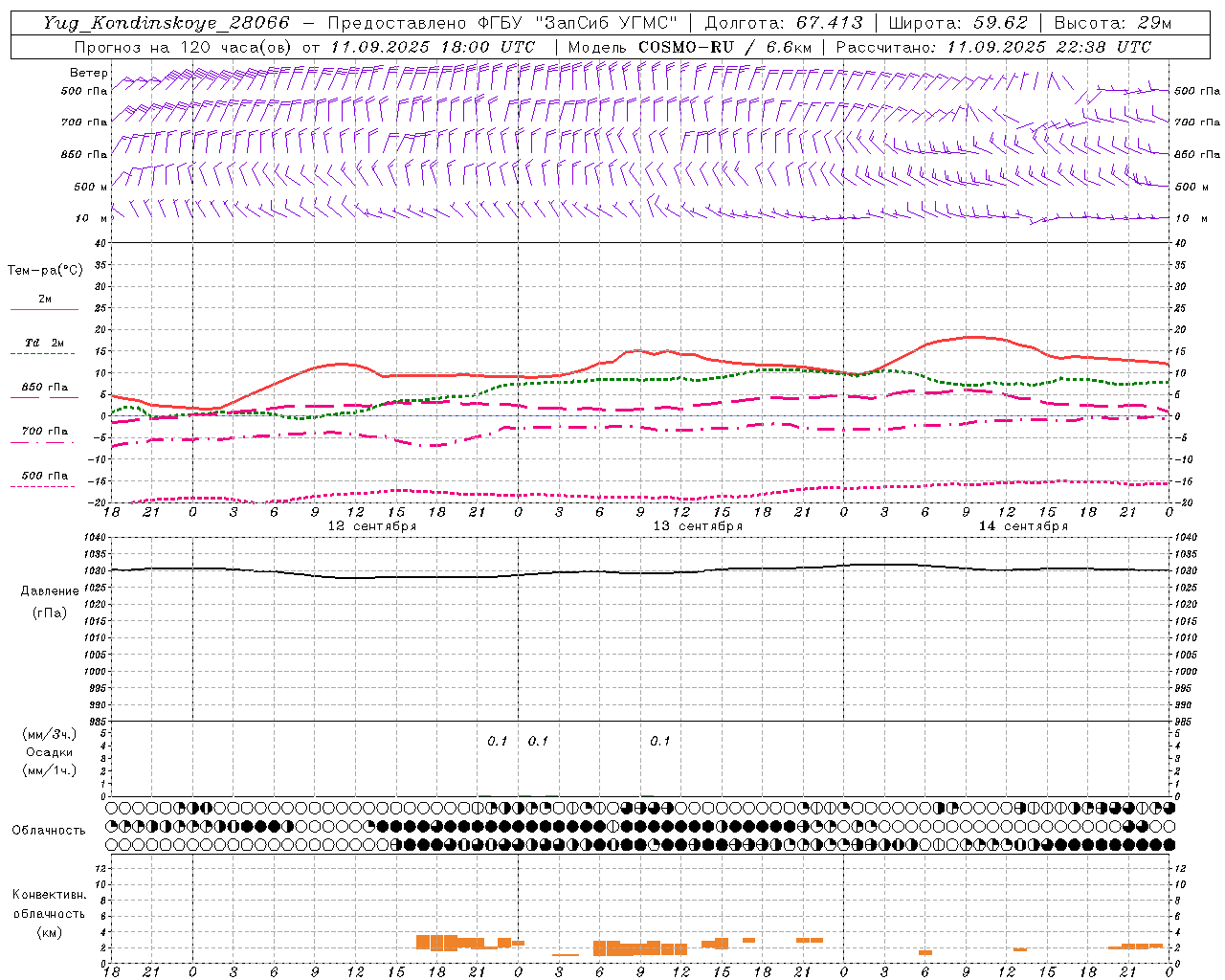The width and height of the screenshot is (1225, 980).
Task: Select 40 on the left temperature axis
Action: 102,243
